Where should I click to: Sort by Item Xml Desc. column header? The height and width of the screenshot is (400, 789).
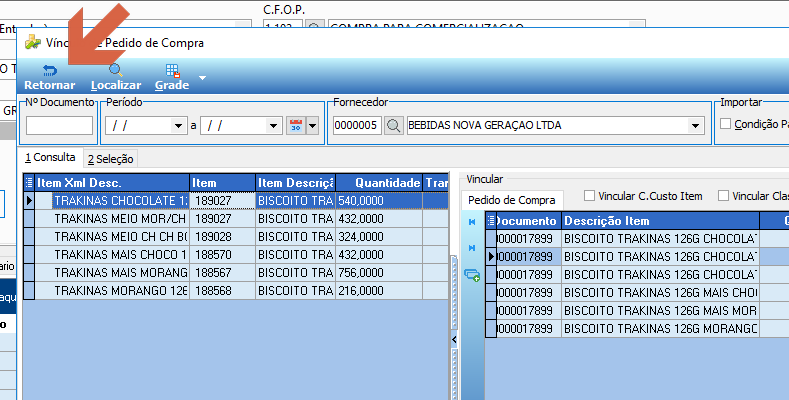[112, 183]
